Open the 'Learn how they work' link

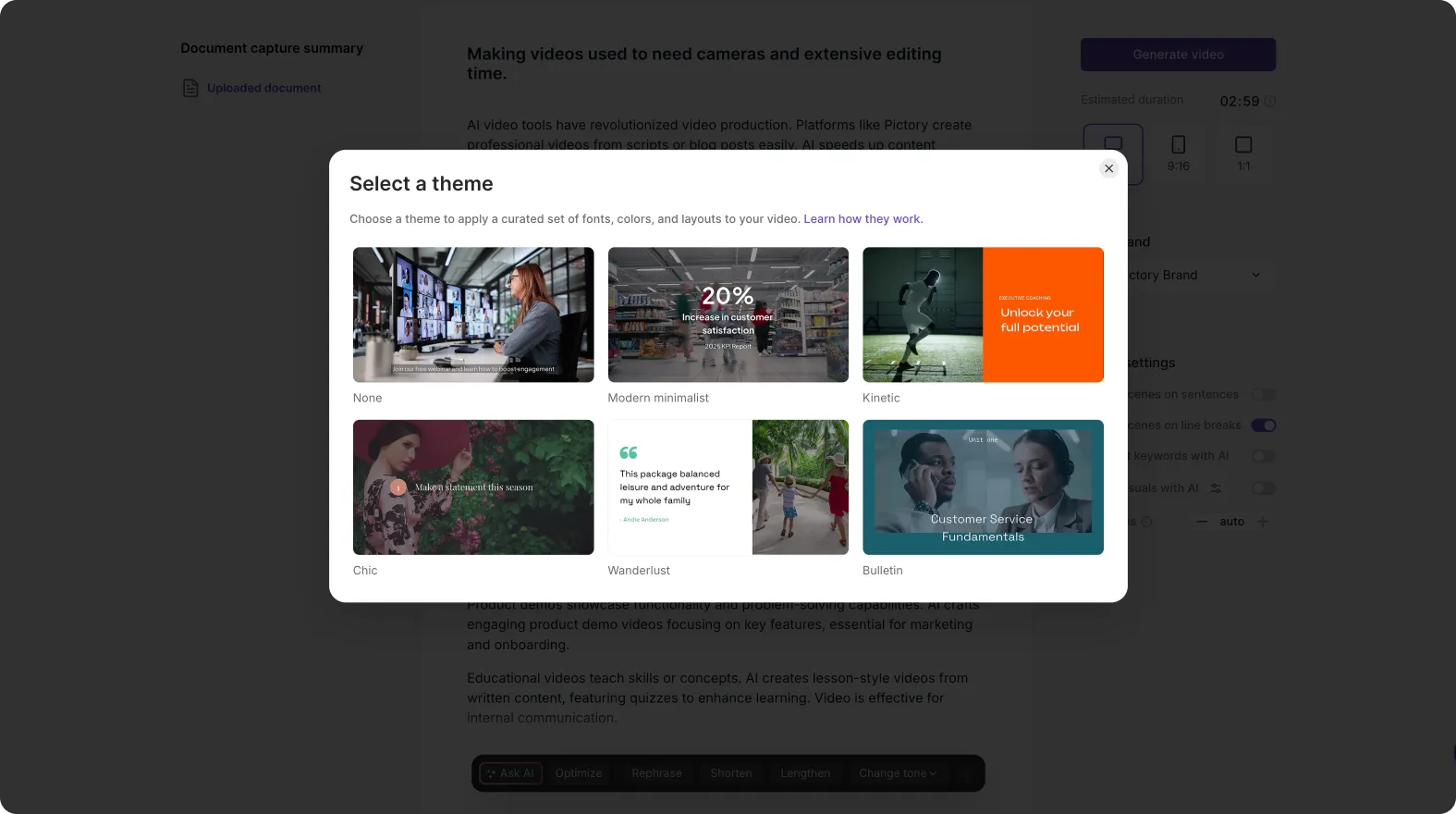point(863,219)
